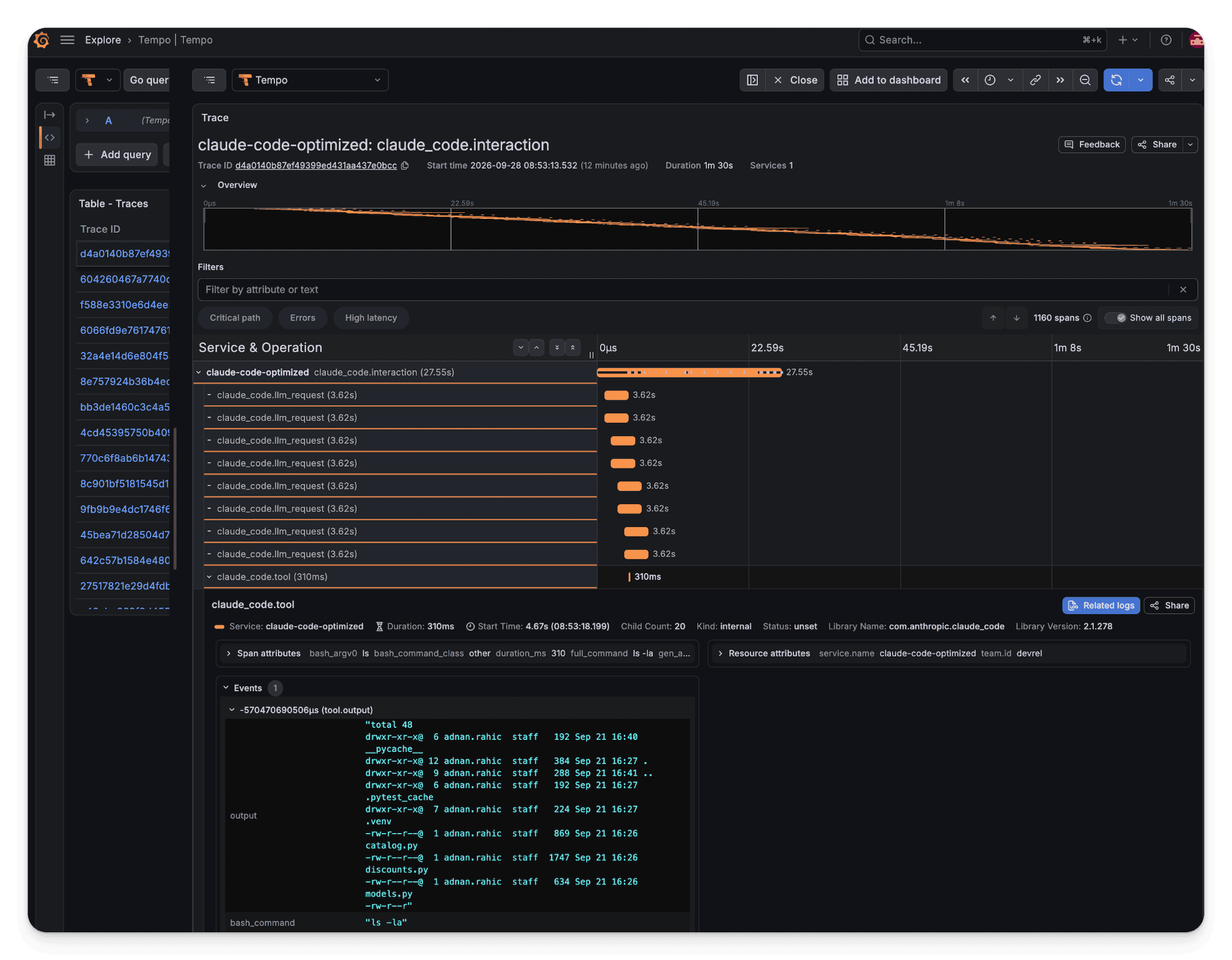The width and height of the screenshot is (1232, 960).
Task: Open refresh interval dropdown arrow
Action: [x=1141, y=80]
